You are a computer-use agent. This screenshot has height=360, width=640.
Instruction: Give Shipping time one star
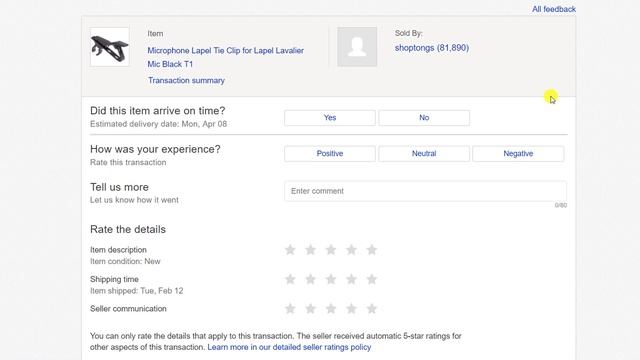[290, 279]
